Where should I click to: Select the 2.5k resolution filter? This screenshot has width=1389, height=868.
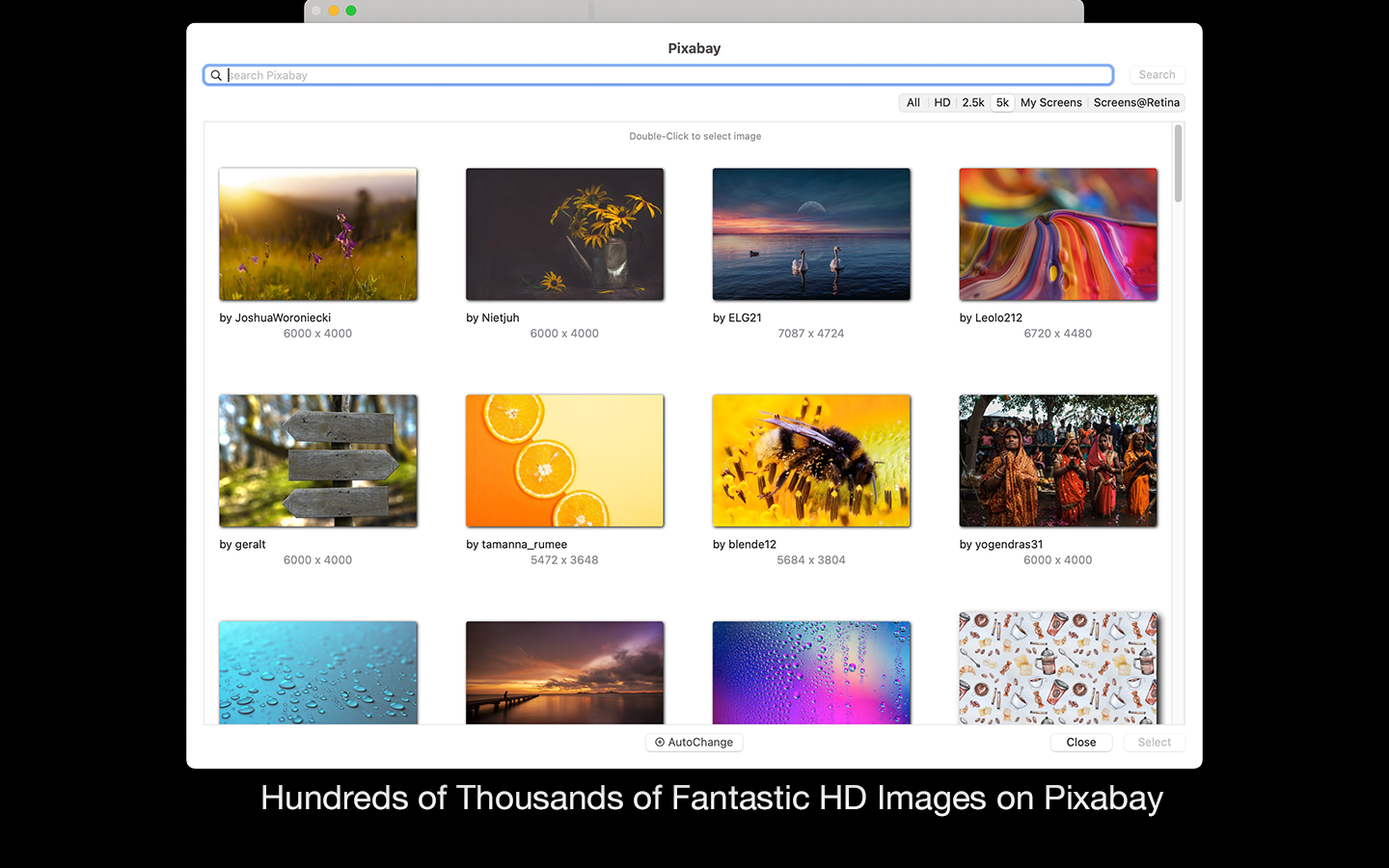973,103
